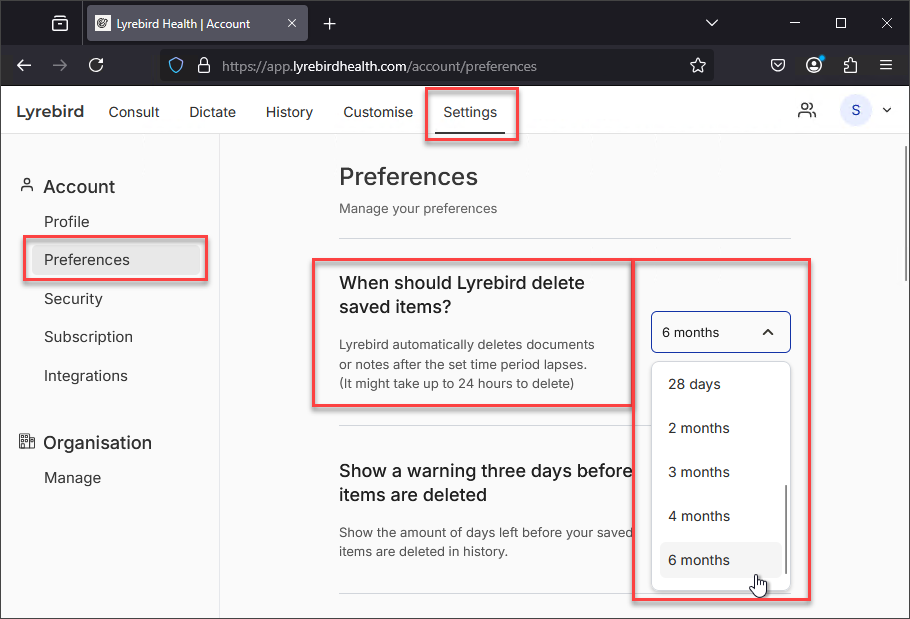This screenshot has width=910, height=619.
Task: Click the Preferences page heading
Action: (x=408, y=177)
